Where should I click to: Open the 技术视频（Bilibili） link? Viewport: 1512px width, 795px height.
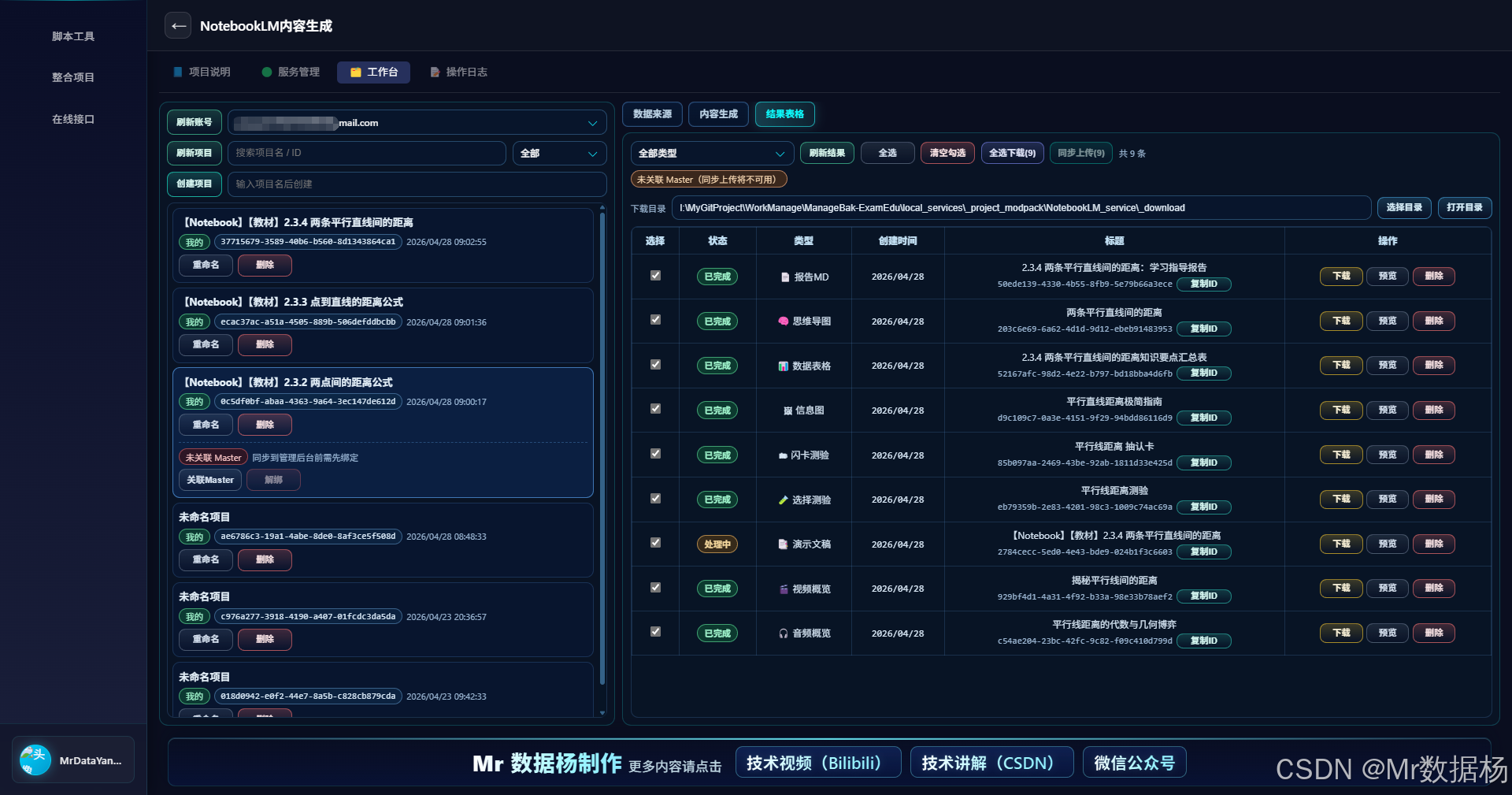pos(818,763)
